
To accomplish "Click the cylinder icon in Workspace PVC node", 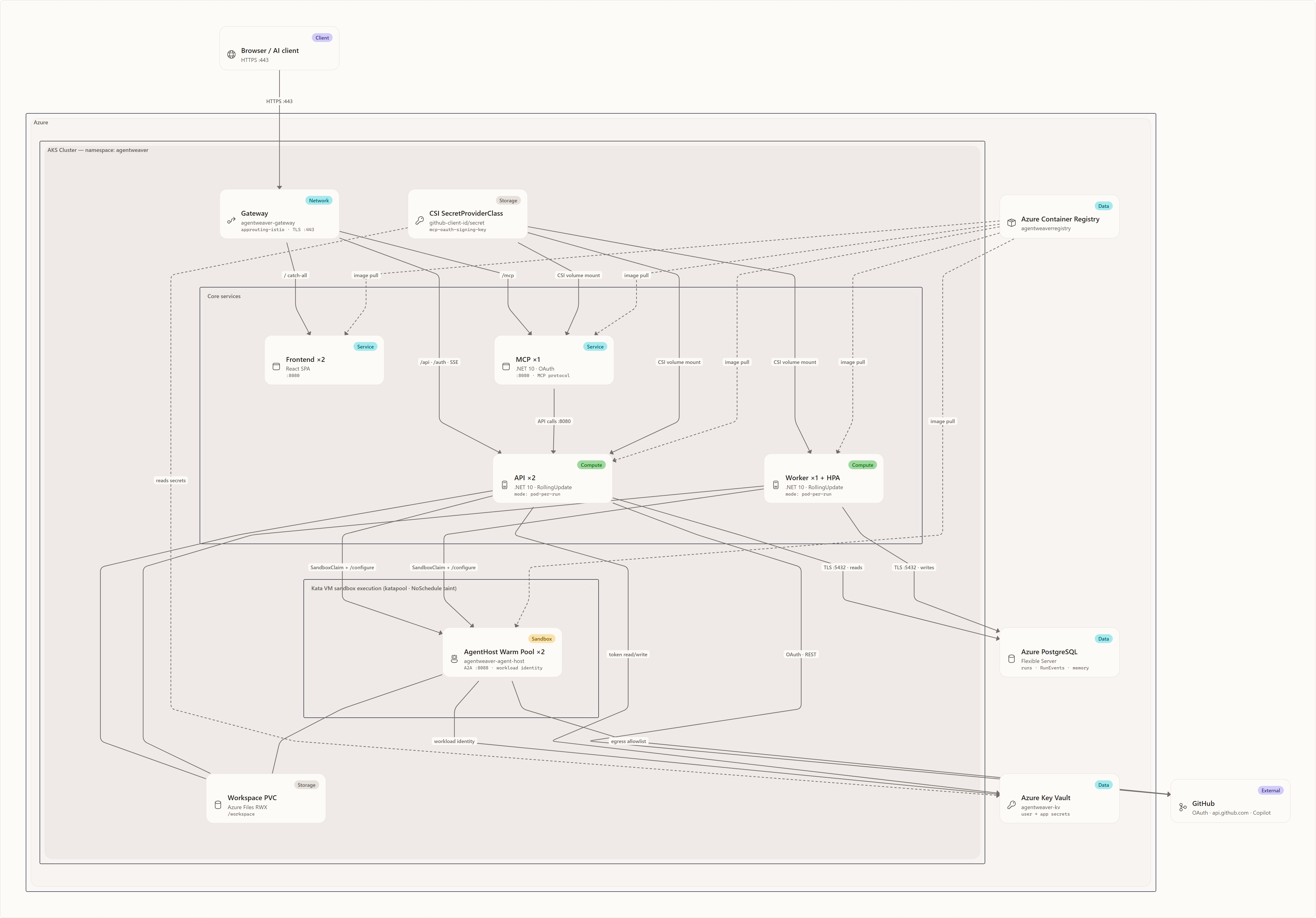I will [218, 805].
